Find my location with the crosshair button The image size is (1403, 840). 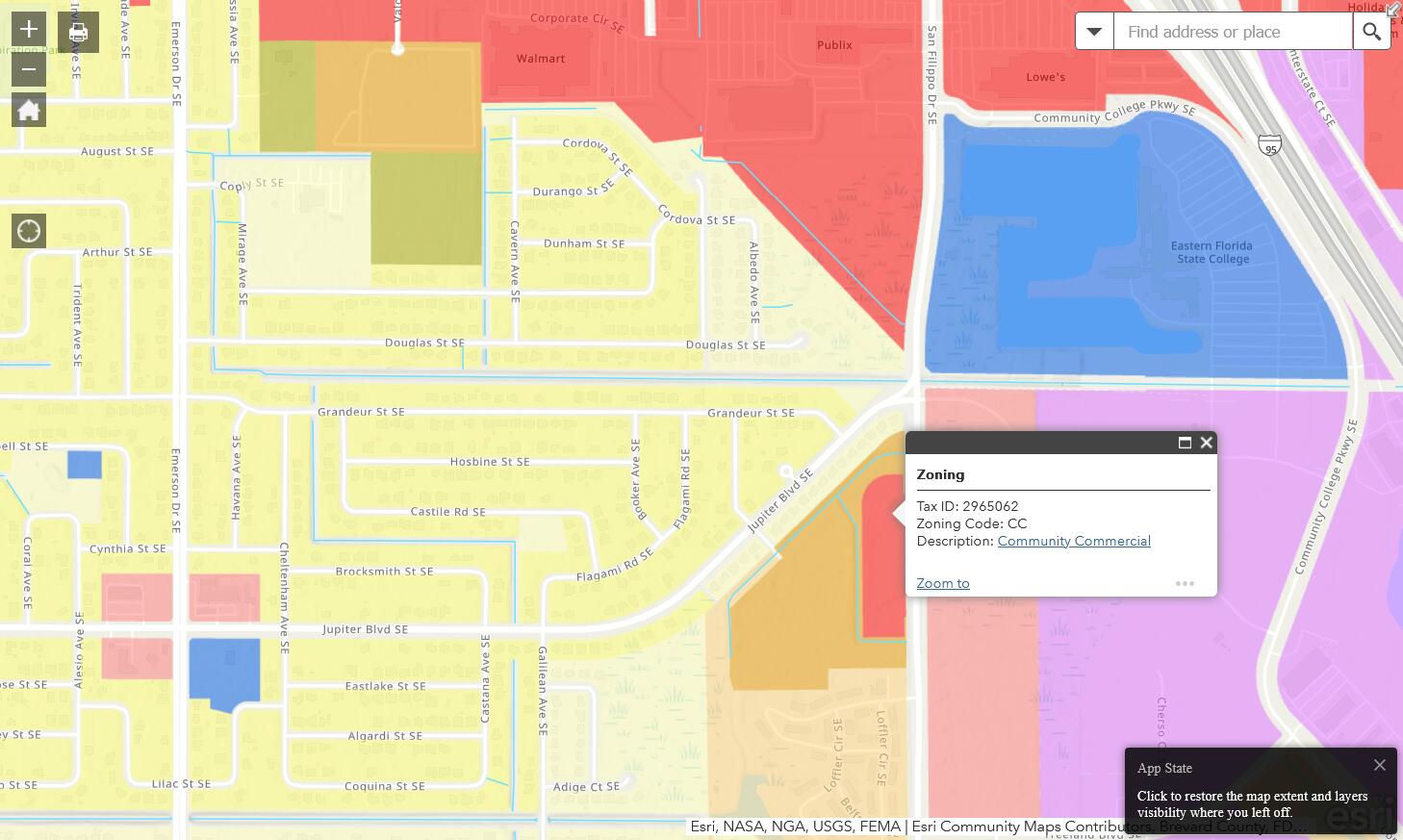click(x=29, y=231)
